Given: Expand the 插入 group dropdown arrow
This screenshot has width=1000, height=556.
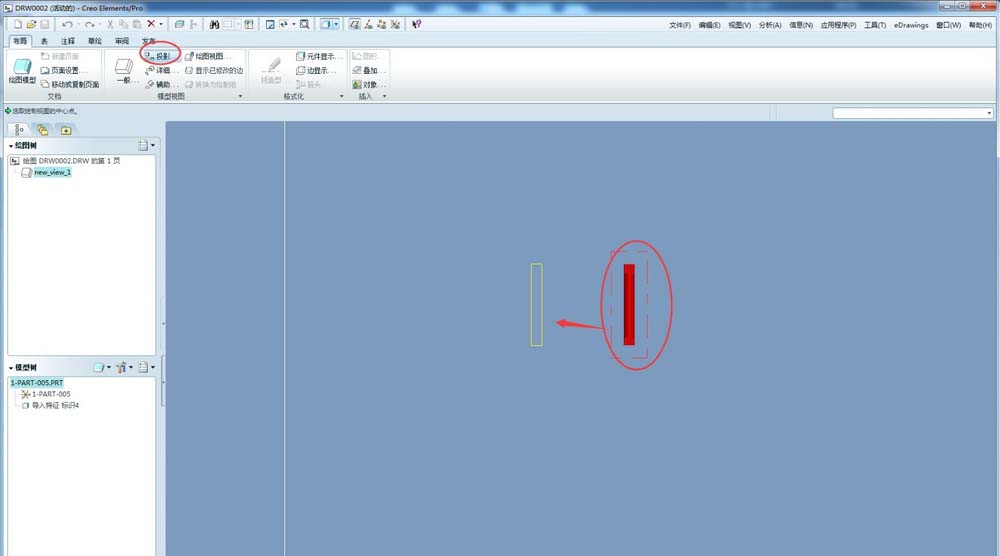Looking at the screenshot, I should tap(385, 96).
